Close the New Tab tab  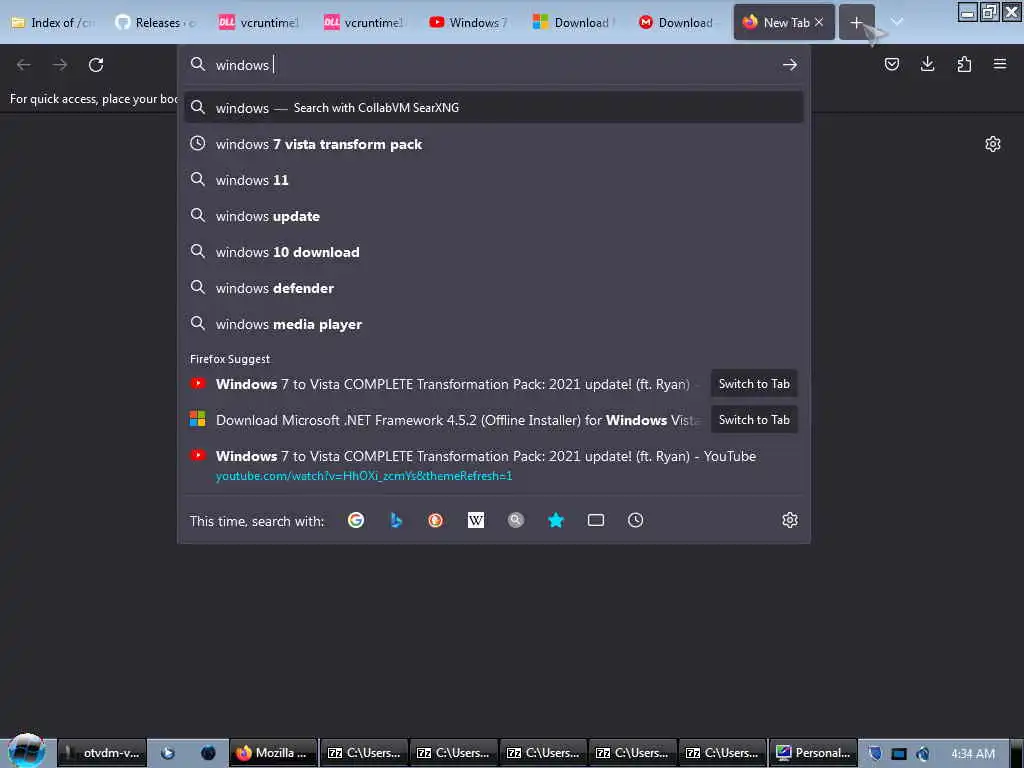click(x=819, y=22)
